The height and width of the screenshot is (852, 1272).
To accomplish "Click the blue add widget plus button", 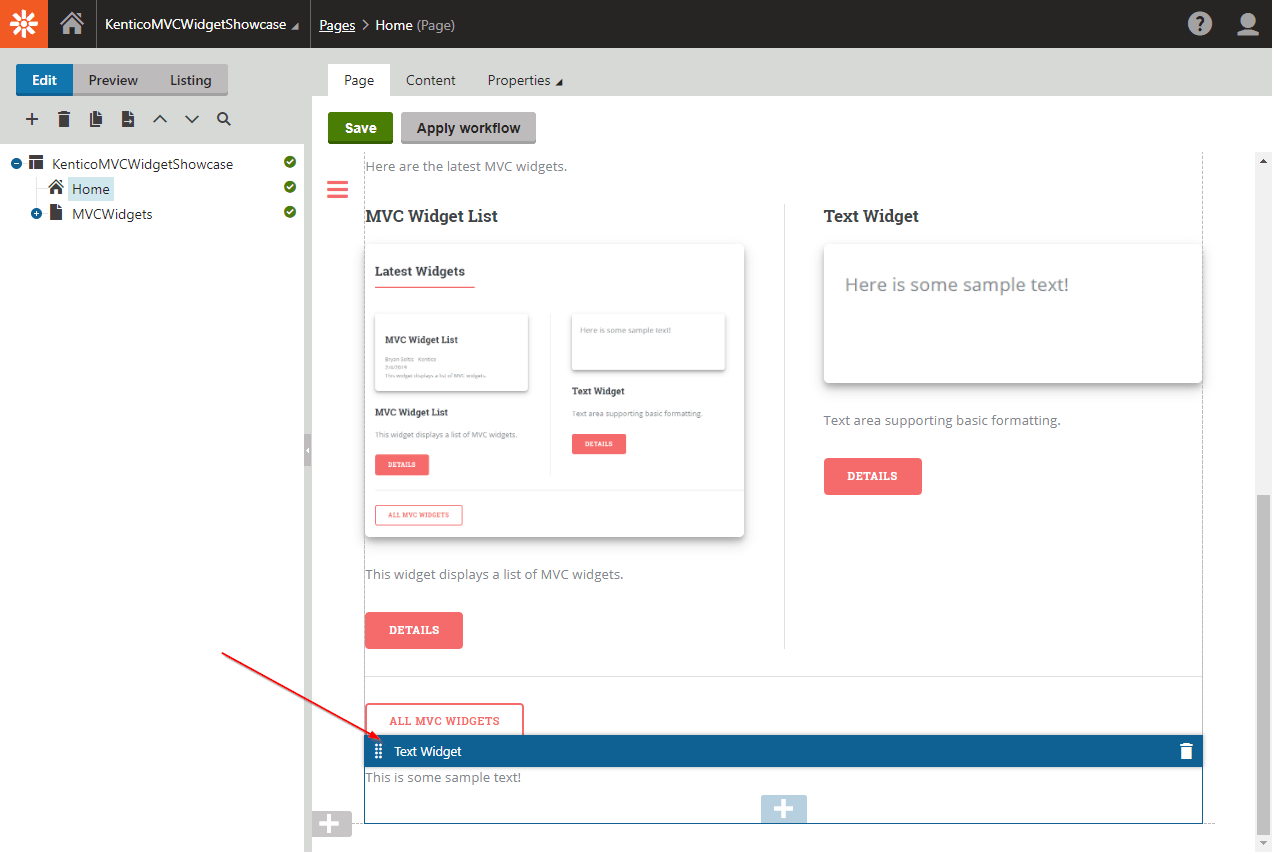I will pyautogui.click(x=784, y=809).
